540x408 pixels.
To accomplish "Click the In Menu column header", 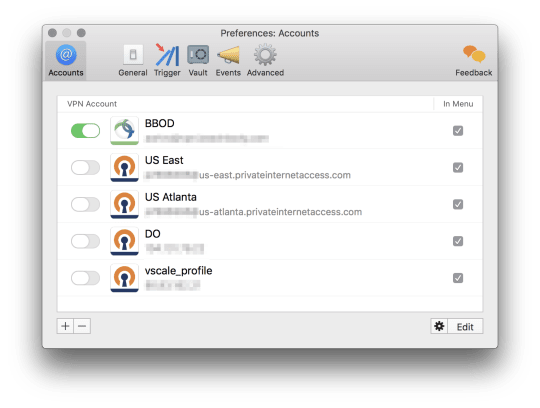I will tap(458, 104).
